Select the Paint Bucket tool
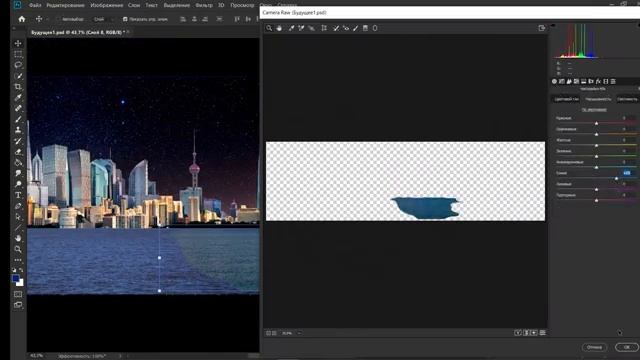The height and width of the screenshot is (360, 640). [18, 162]
